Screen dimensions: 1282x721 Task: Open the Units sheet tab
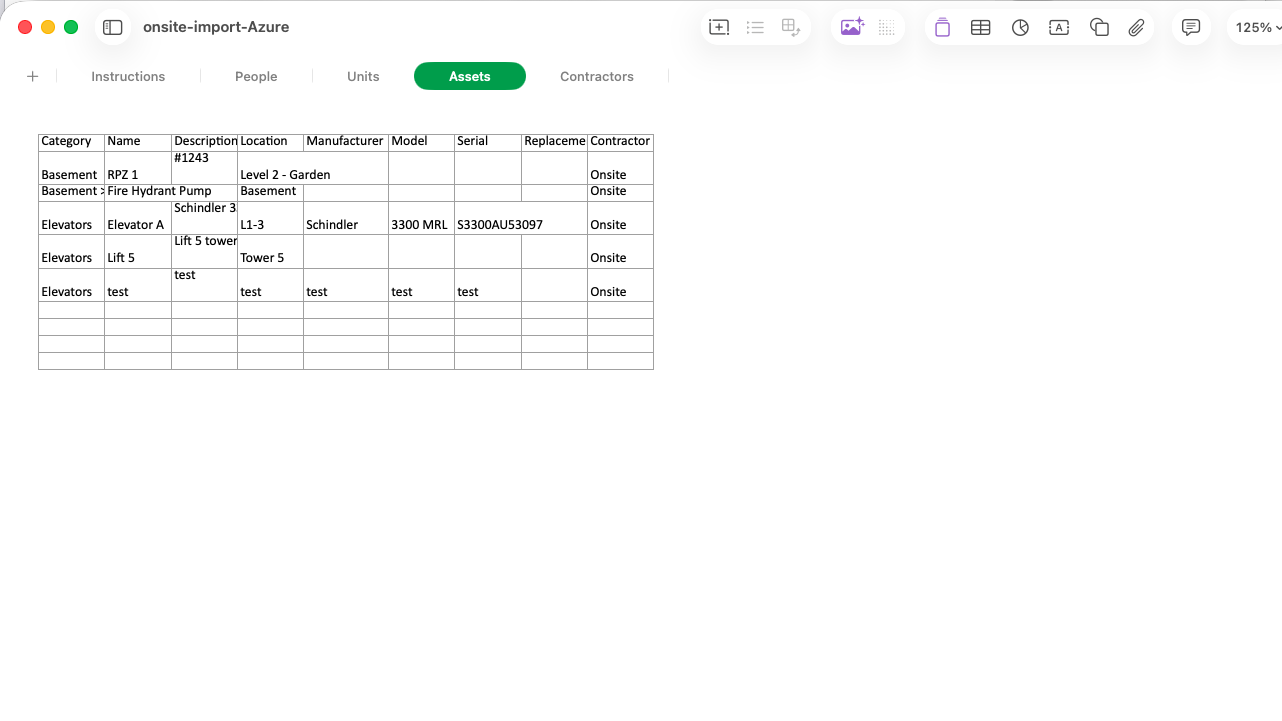363,76
